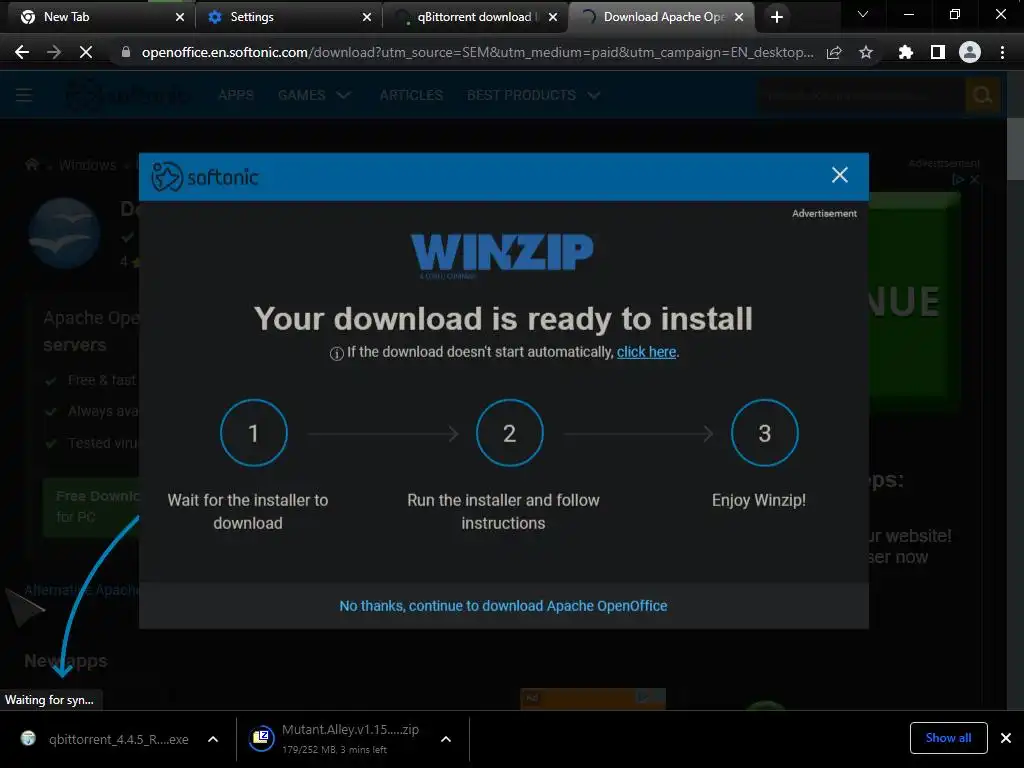Open Chrome three-dot menu
The height and width of the screenshot is (768, 1024).
[1002, 52]
